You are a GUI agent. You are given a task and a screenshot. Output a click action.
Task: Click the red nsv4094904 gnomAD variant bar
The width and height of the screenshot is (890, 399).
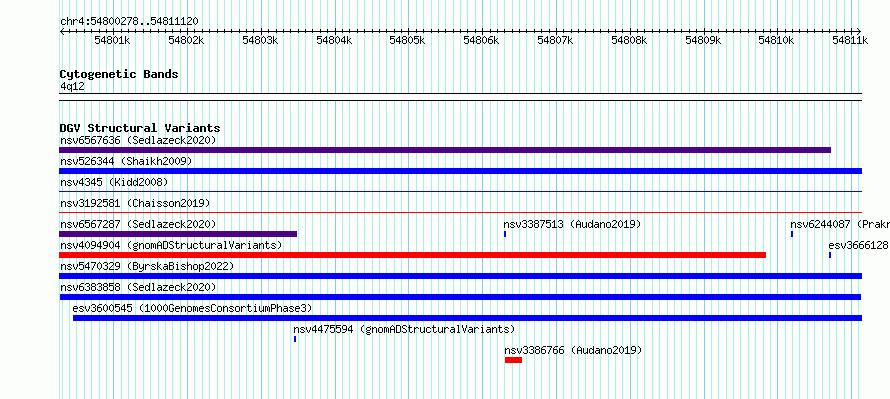pyautogui.click(x=413, y=255)
